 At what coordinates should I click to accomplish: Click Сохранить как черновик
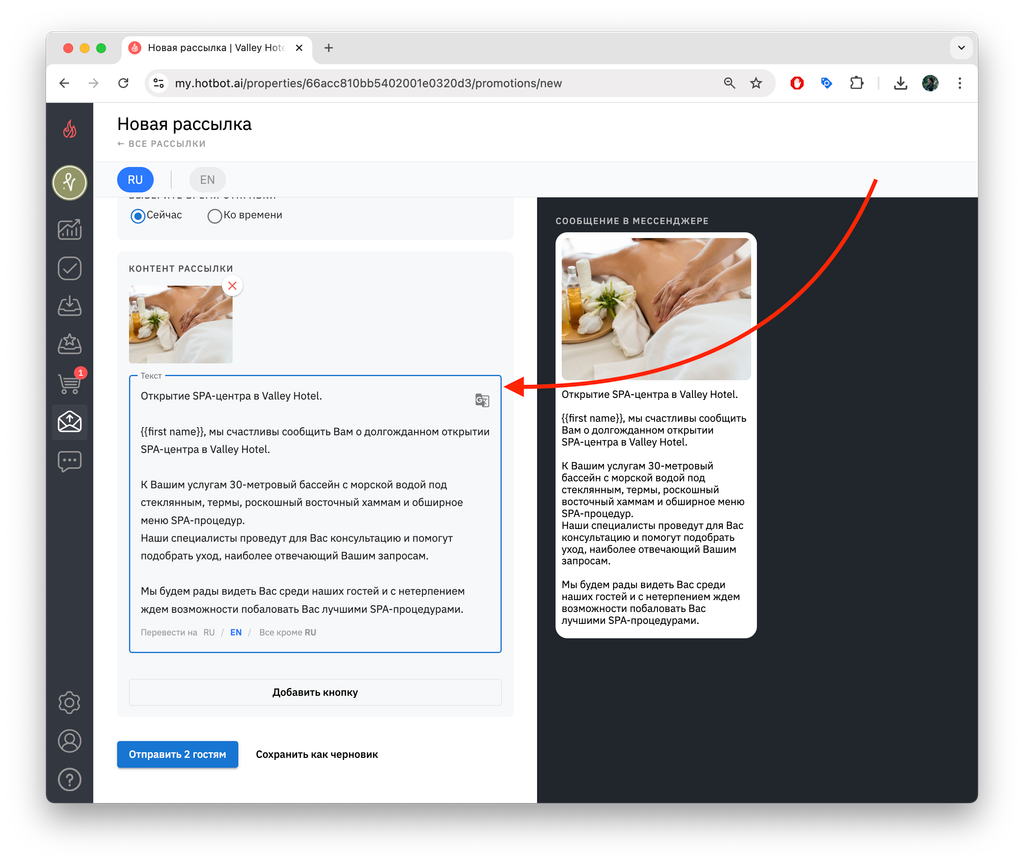coord(317,754)
